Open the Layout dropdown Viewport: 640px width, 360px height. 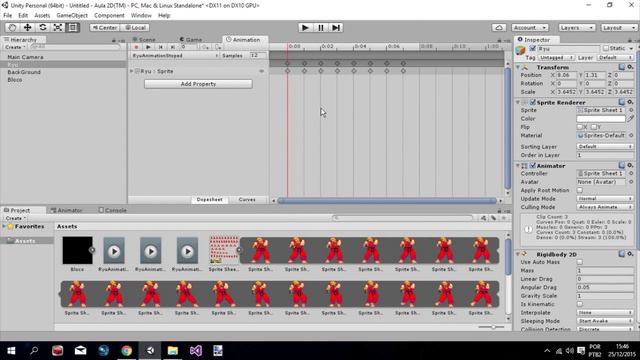pyautogui.click(x=619, y=27)
